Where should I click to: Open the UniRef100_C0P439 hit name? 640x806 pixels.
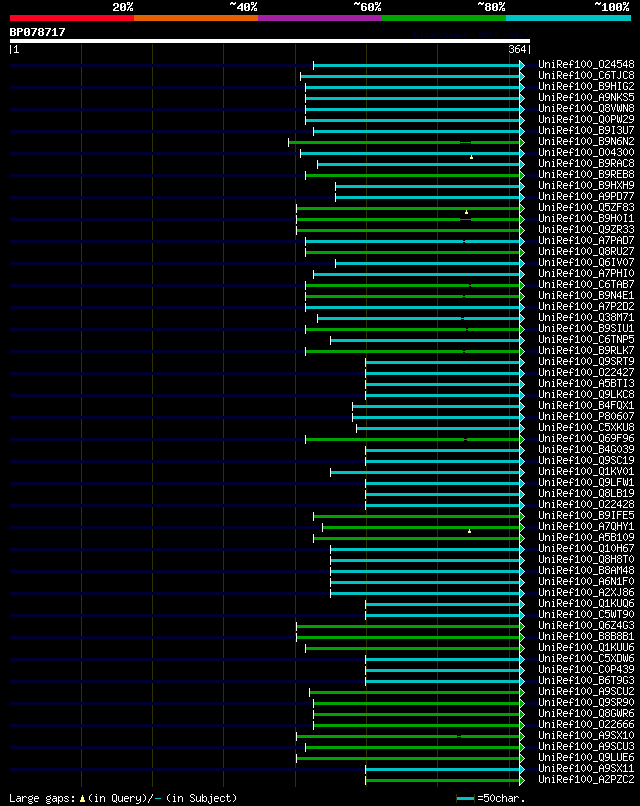[586, 669]
